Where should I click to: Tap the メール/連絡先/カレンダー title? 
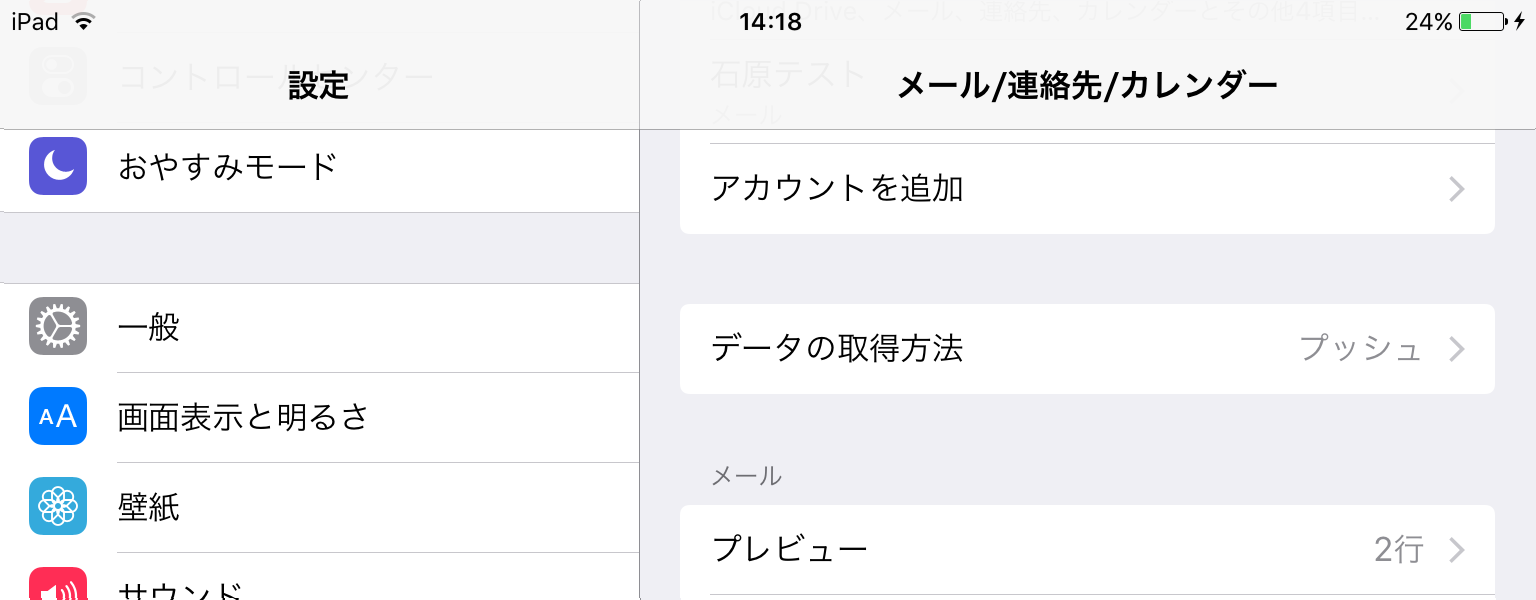click(1088, 87)
